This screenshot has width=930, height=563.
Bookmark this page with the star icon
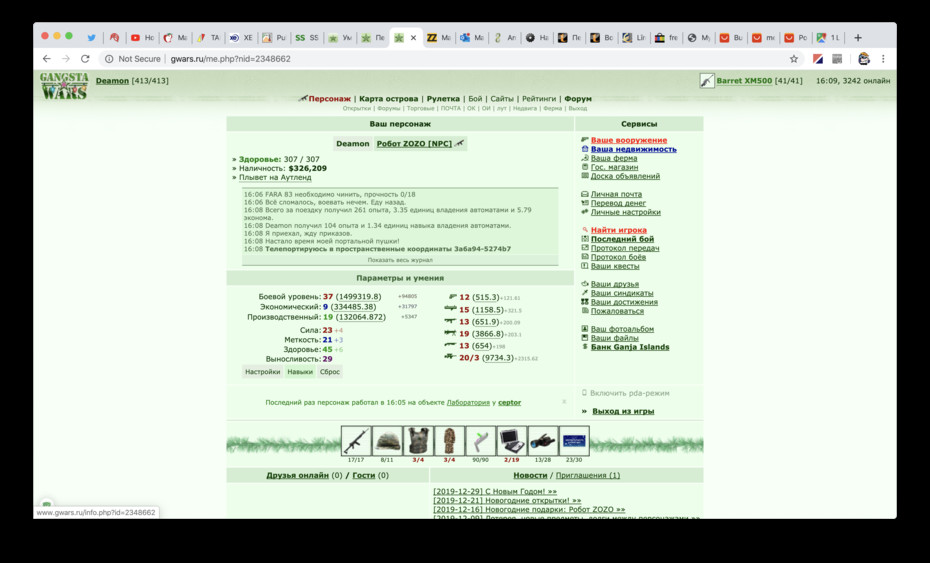[794, 59]
